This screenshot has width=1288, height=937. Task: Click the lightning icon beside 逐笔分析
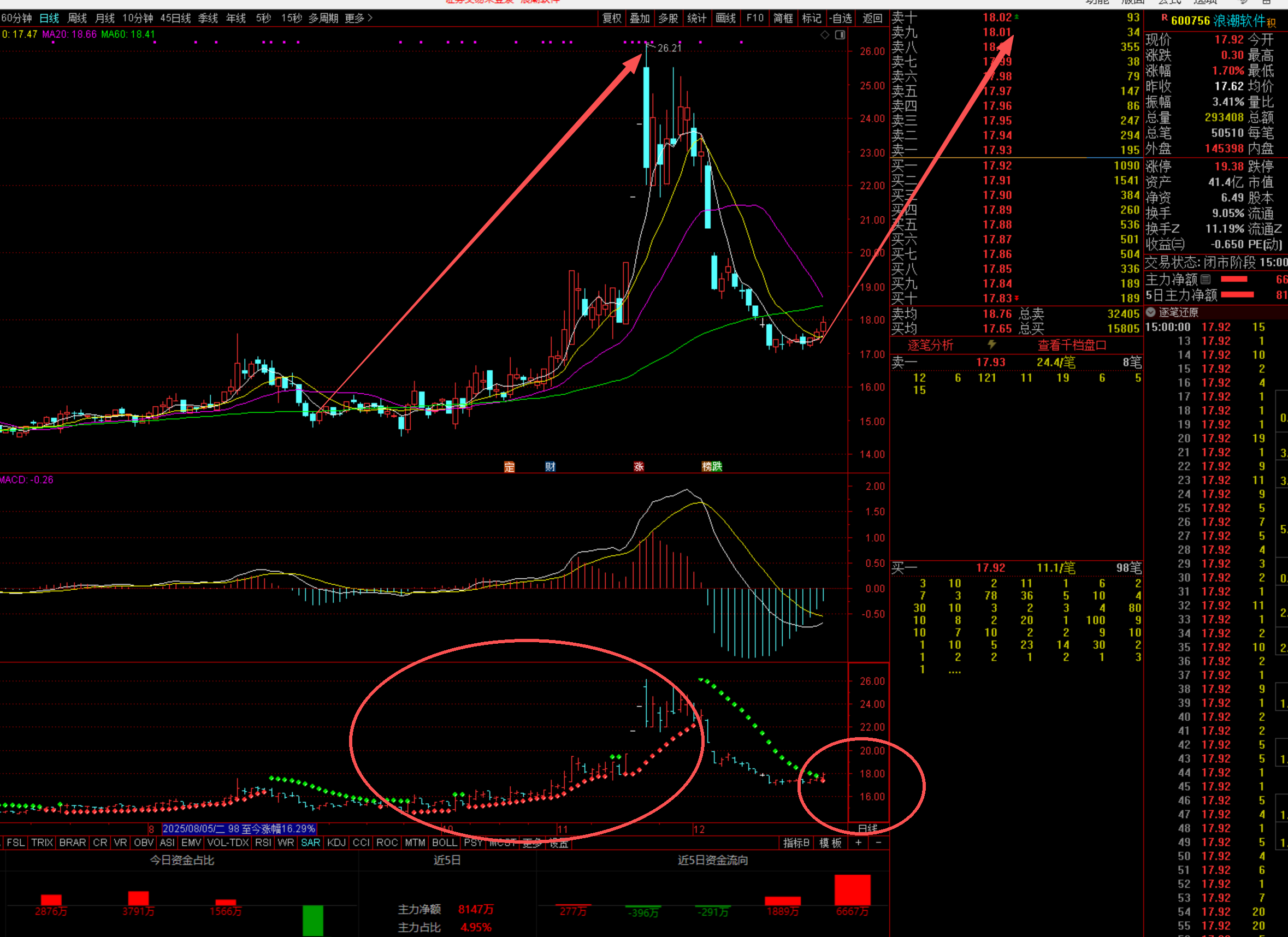(x=991, y=345)
